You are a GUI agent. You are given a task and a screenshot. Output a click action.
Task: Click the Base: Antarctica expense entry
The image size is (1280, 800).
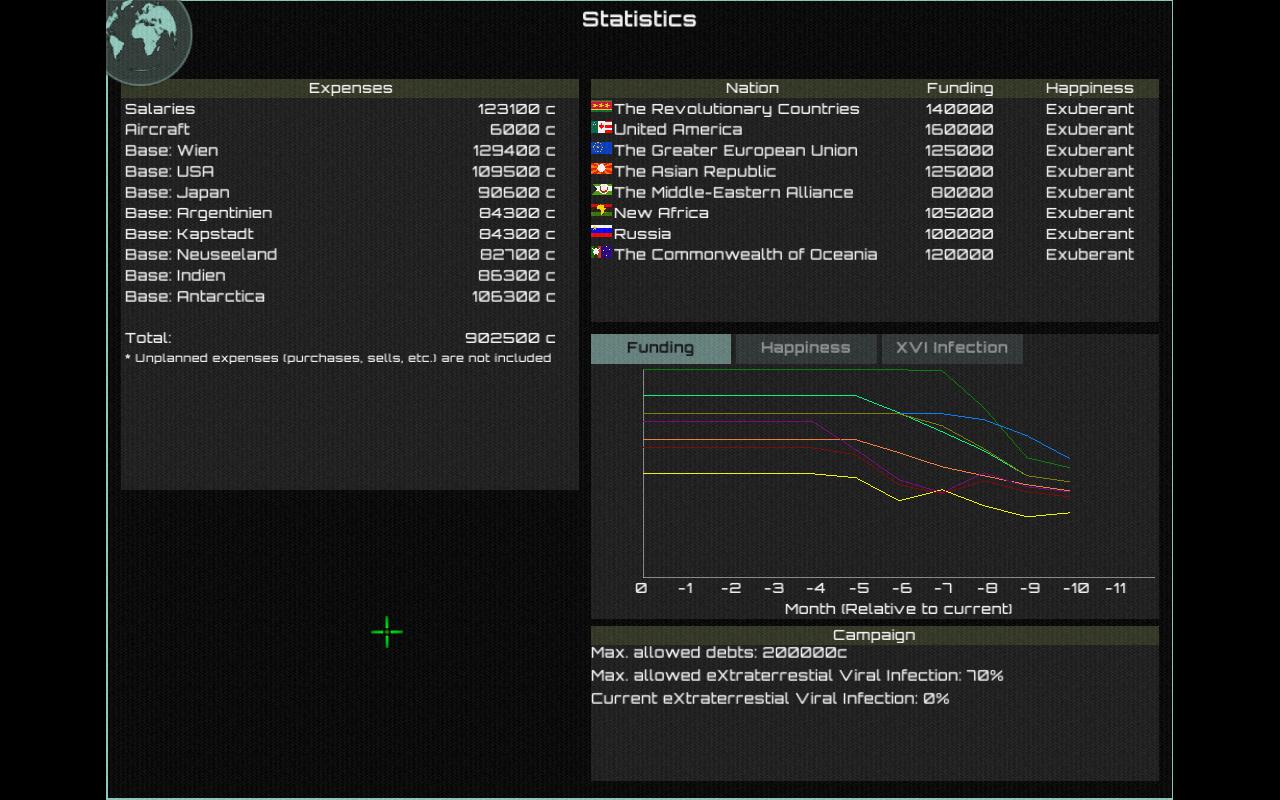[x=340, y=296]
